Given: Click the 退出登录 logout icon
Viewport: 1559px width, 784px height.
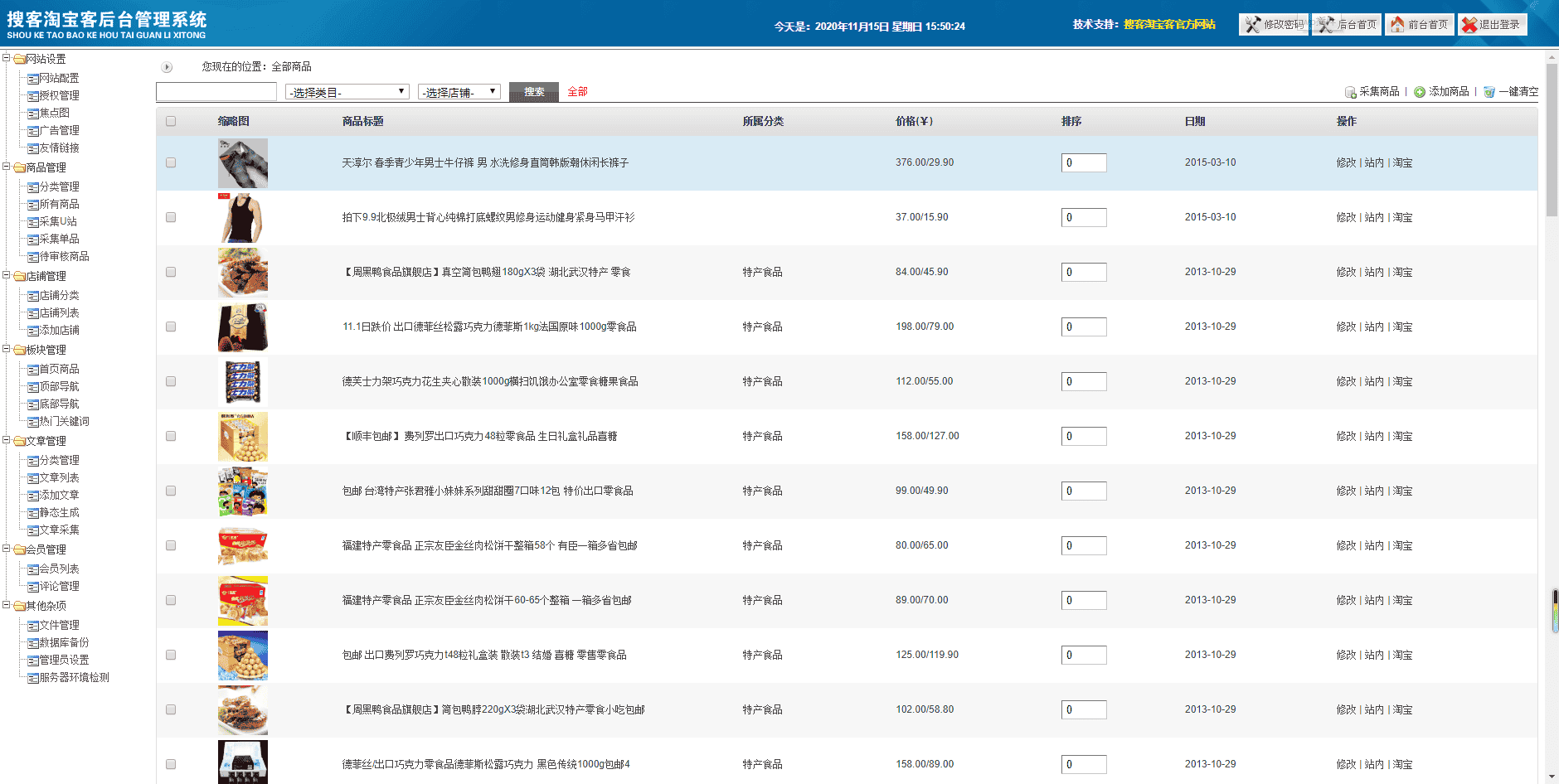Looking at the screenshot, I should (x=1492, y=24).
